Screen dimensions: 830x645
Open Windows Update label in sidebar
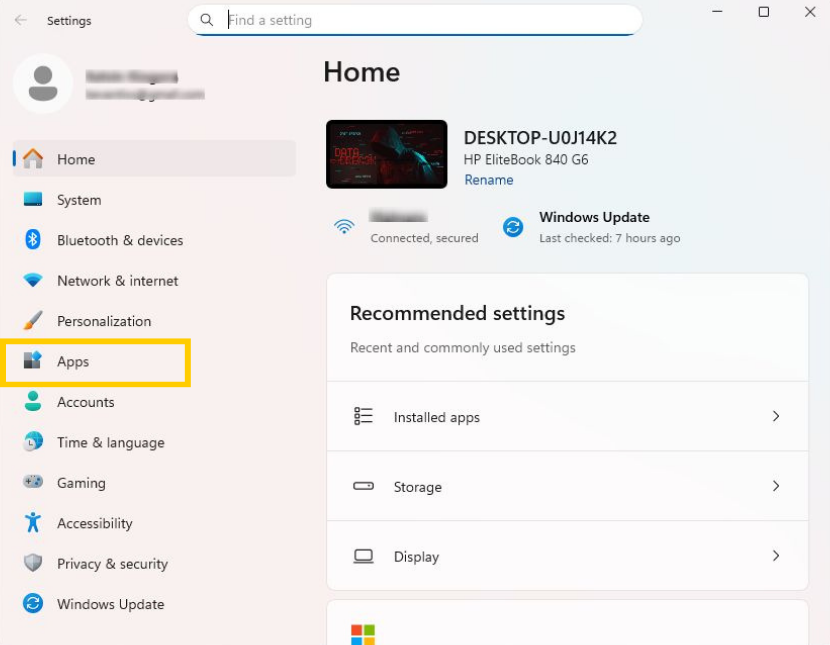click(111, 604)
